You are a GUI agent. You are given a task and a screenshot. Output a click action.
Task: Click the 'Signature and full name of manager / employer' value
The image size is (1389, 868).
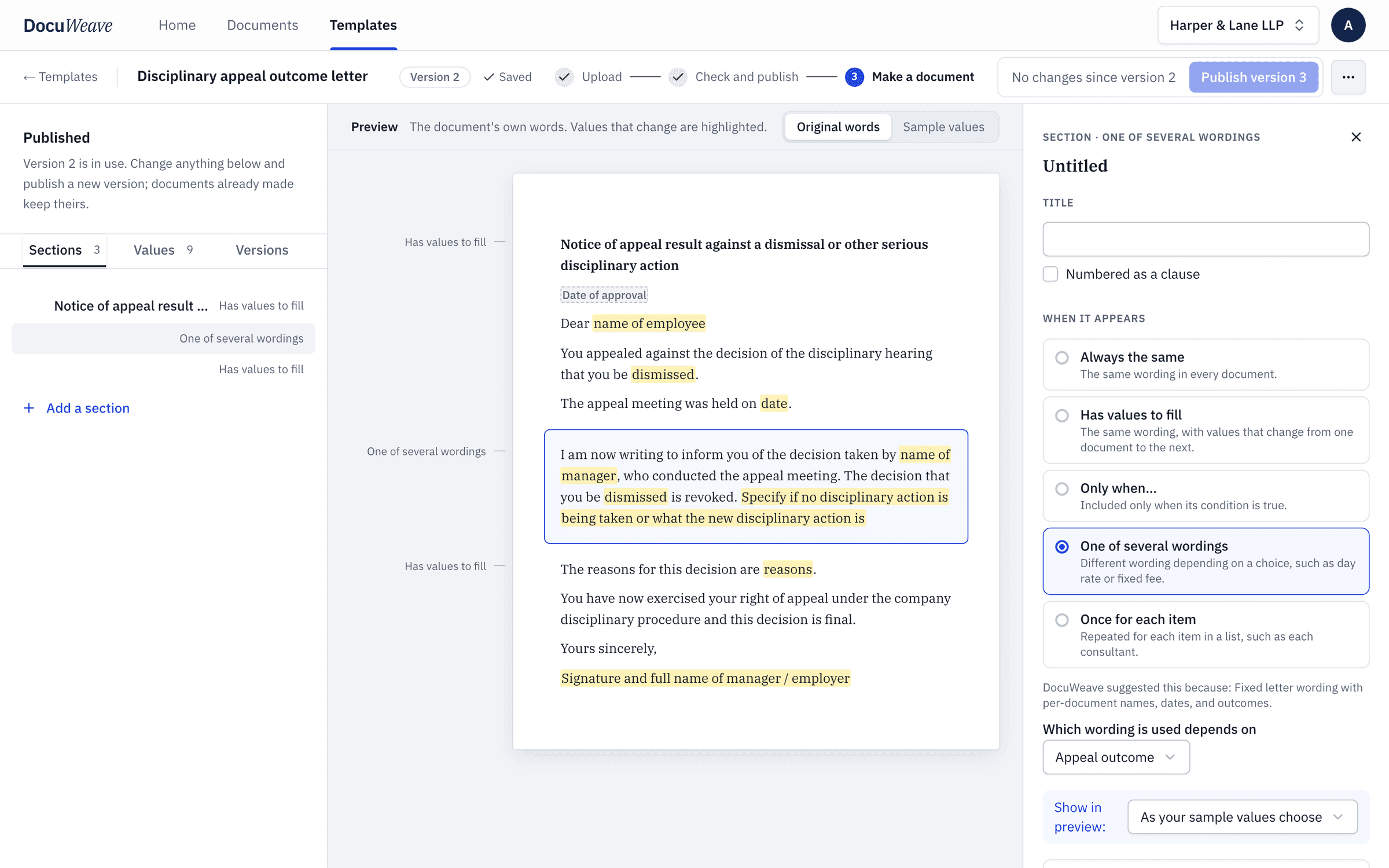(705, 678)
